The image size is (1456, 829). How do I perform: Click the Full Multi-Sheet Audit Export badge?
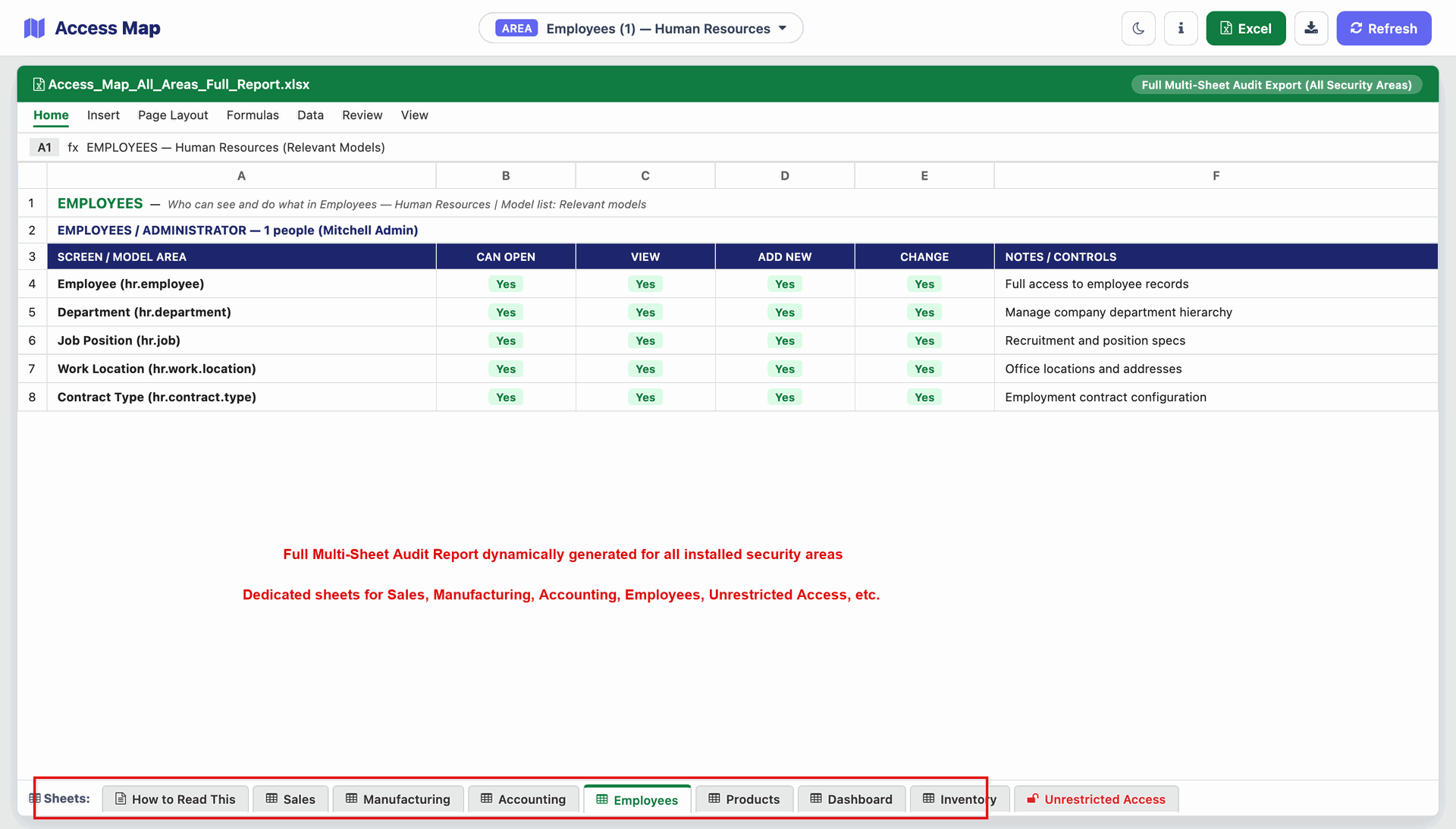tap(1276, 85)
